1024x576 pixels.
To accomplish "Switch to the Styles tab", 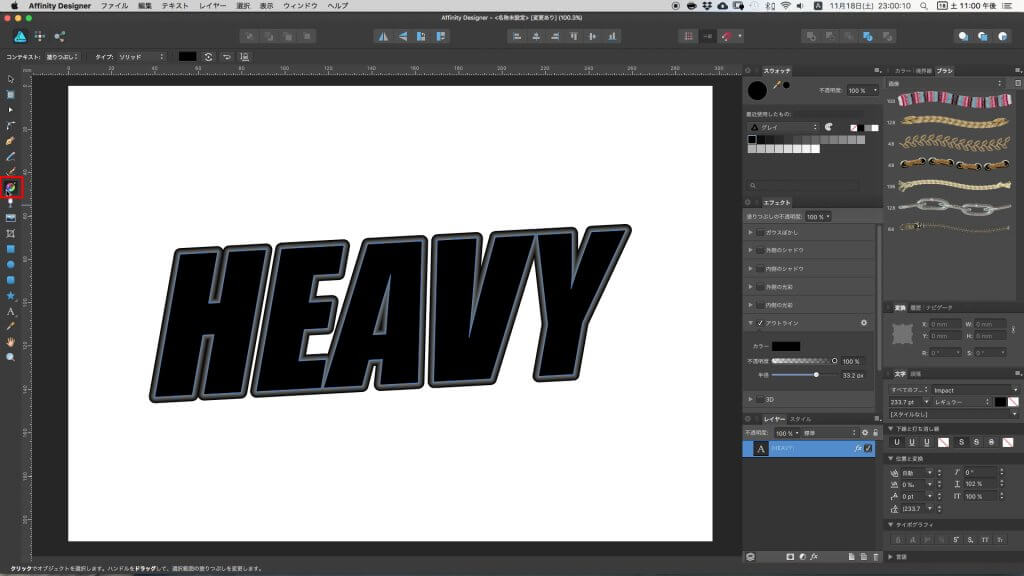I will pos(800,419).
